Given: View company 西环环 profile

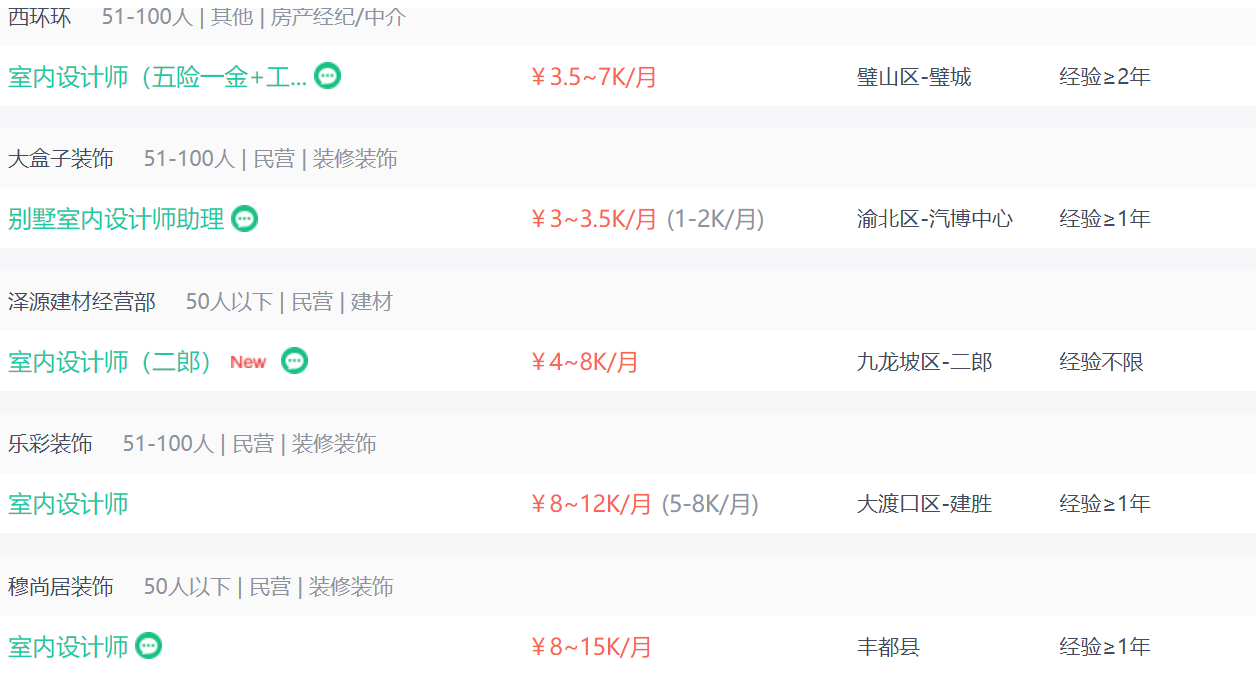Looking at the screenshot, I should tap(40, 17).
